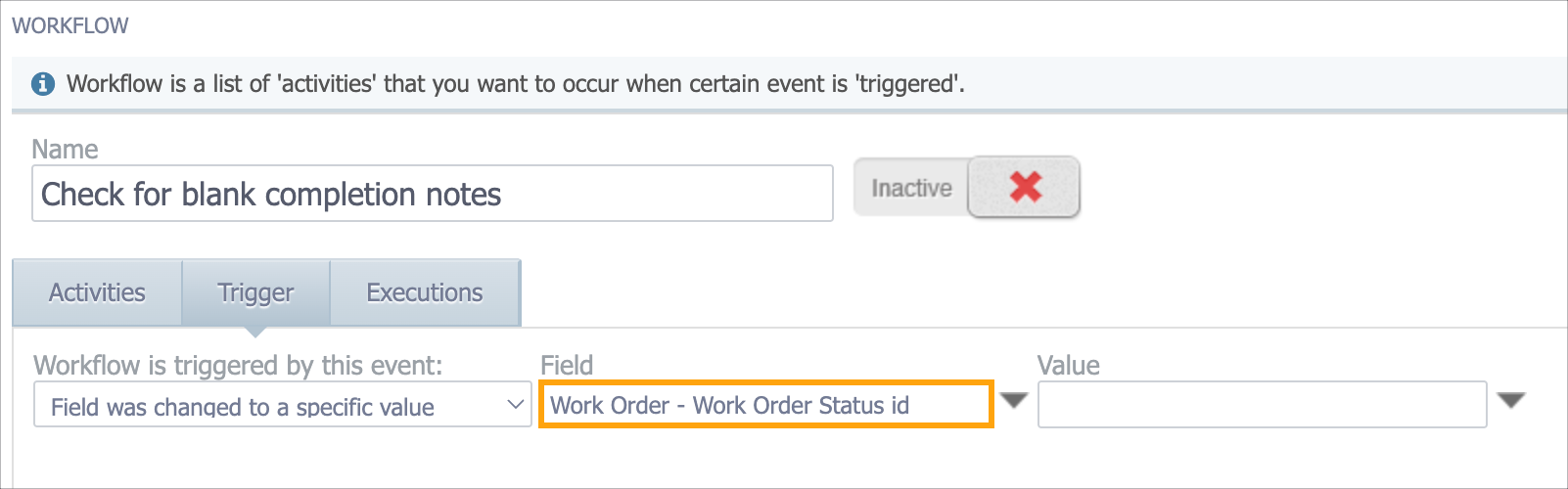Screen dimensions: 1568x489
Task: Click the blue info icon in banner
Action: (x=43, y=84)
